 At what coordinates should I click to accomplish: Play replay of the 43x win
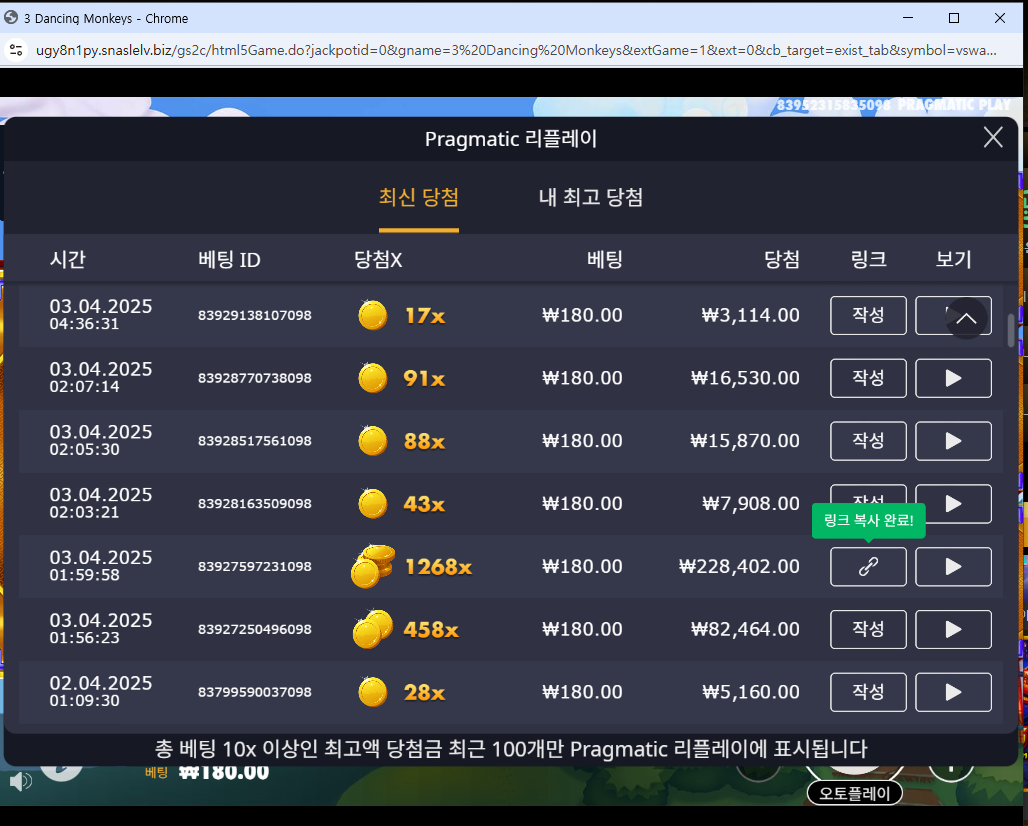[953, 503]
